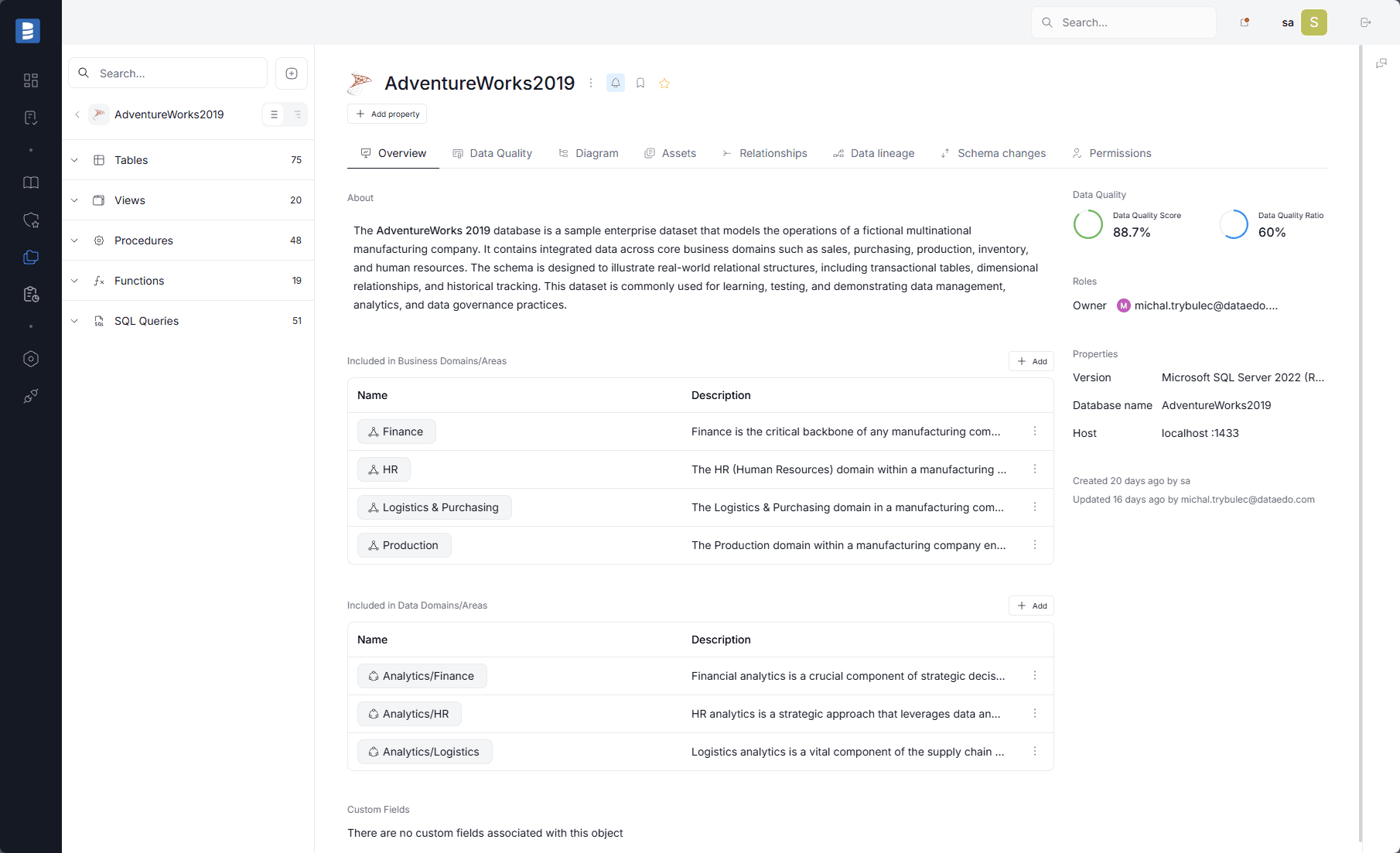
Task: Open the Analytics/Logistics row options menu
Action: click(1035, 751)
